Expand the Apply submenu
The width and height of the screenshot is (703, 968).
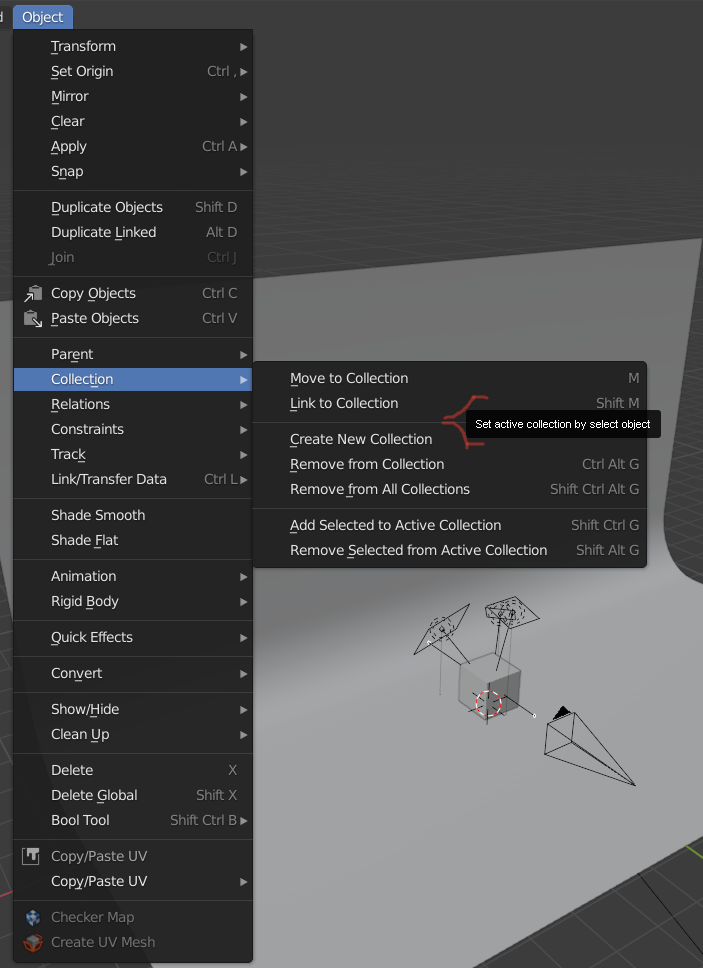tap(133, 146)
